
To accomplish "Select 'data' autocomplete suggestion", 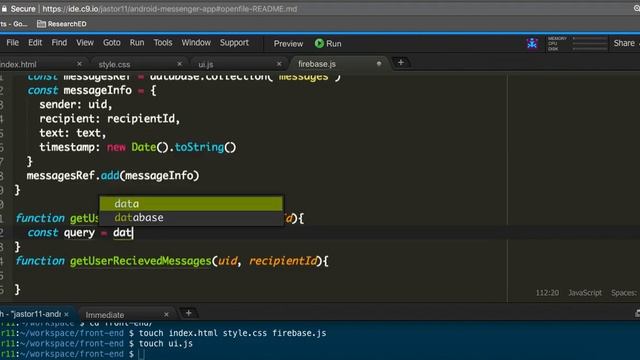I will coord(191,204).
